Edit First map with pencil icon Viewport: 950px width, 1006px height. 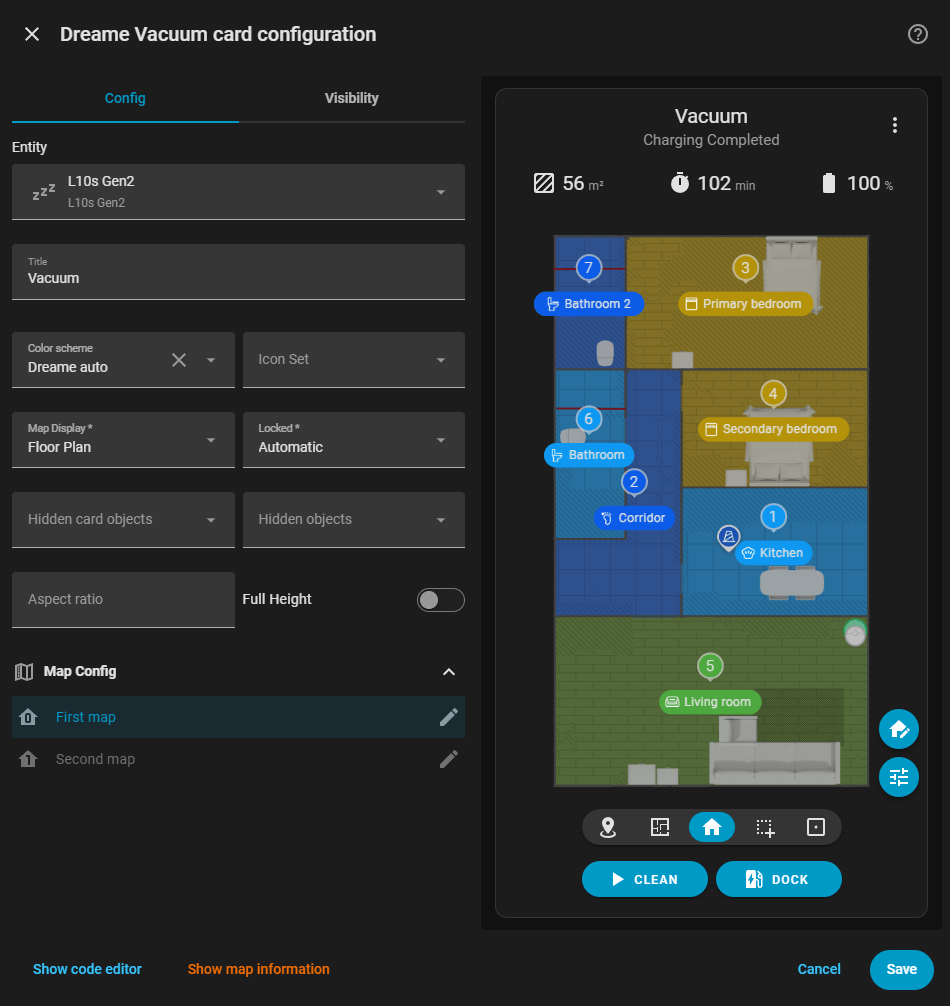tap(448, 717)
